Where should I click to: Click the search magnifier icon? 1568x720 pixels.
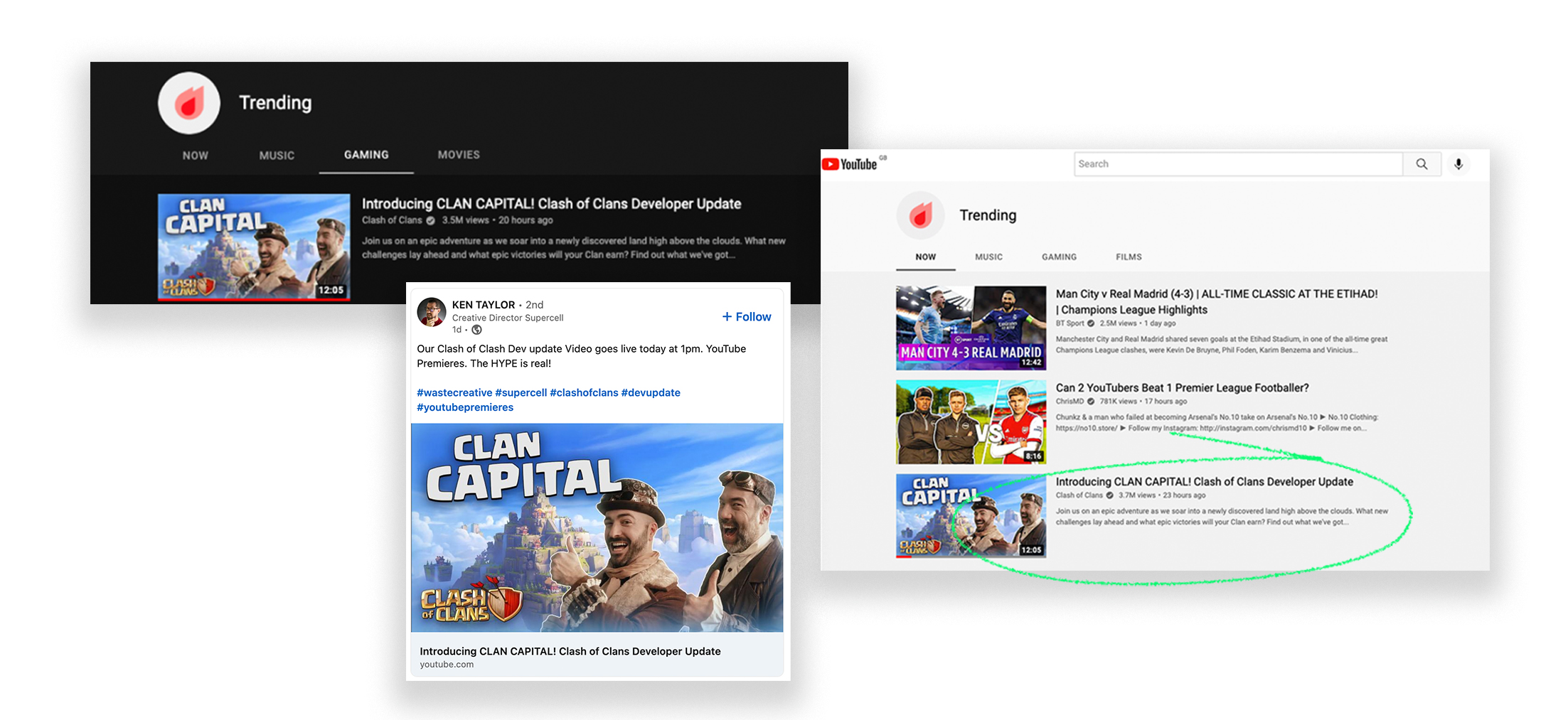[x=1422, y=163]
